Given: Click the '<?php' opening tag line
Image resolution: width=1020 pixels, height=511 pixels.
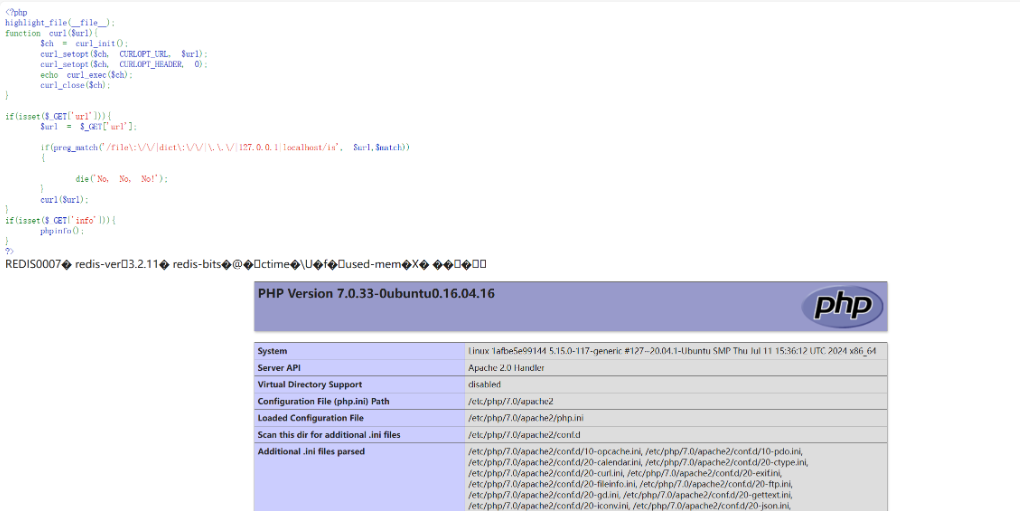Looking at the screenshot, I should [16, 12].
